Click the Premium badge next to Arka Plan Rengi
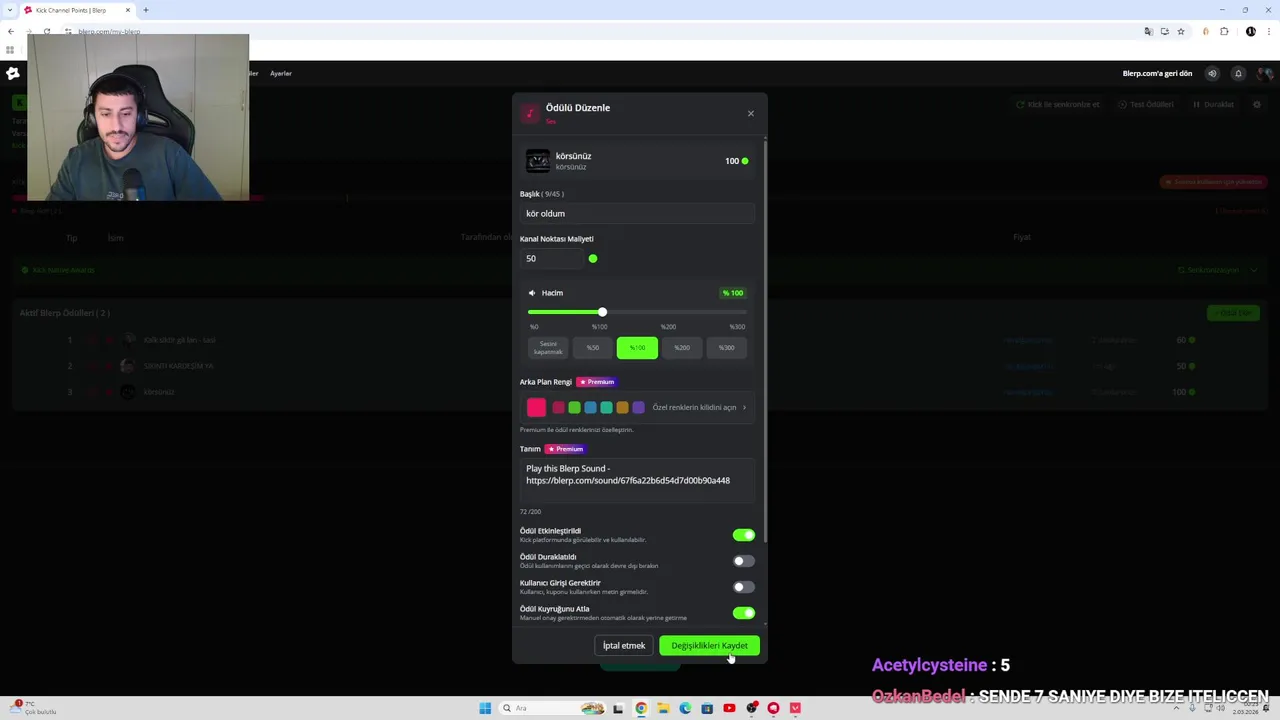 (x=597, y=382)
